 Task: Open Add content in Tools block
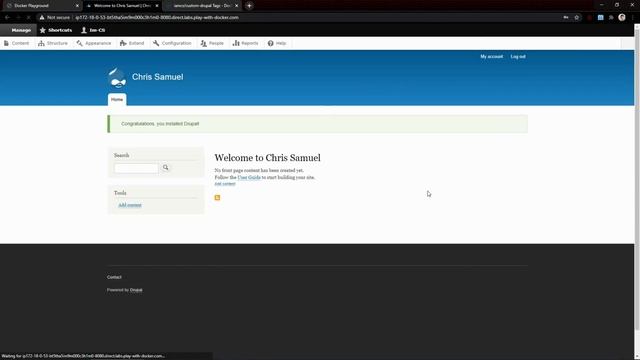pyautogui.click(x=130, y=205)
